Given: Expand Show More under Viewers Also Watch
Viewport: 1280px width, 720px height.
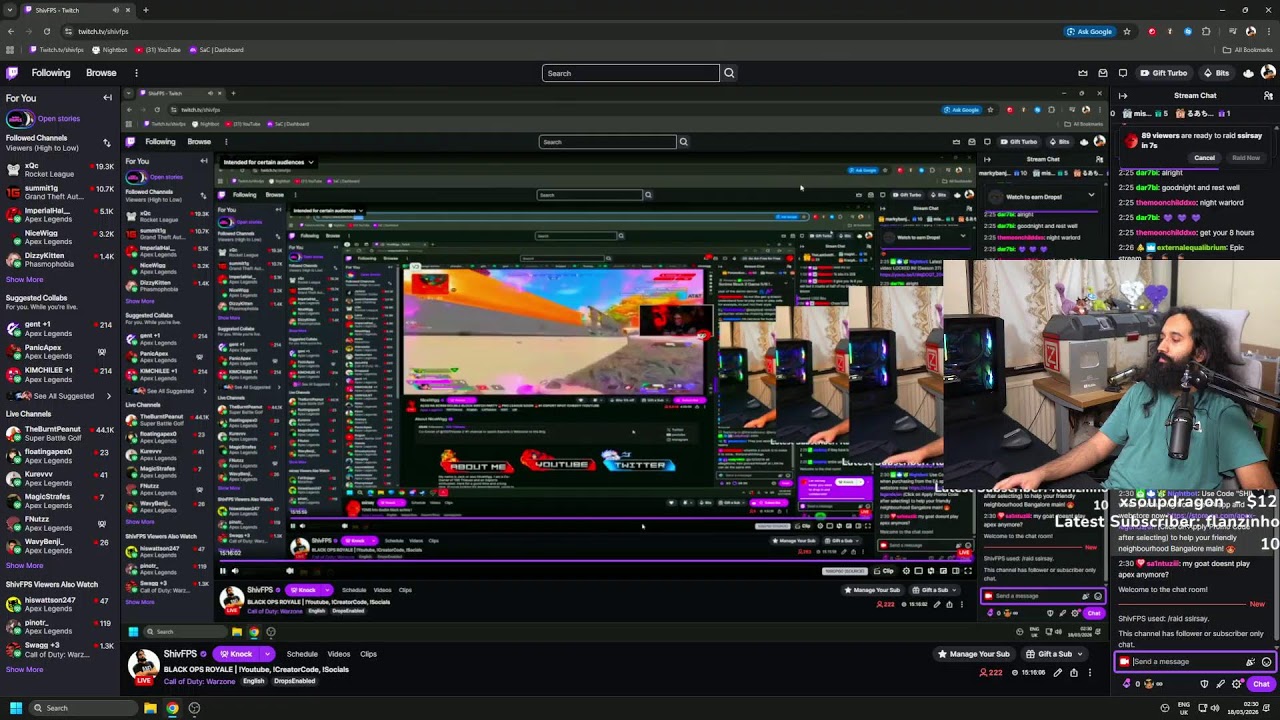Looking at the screenshot, I should [24, 670].
